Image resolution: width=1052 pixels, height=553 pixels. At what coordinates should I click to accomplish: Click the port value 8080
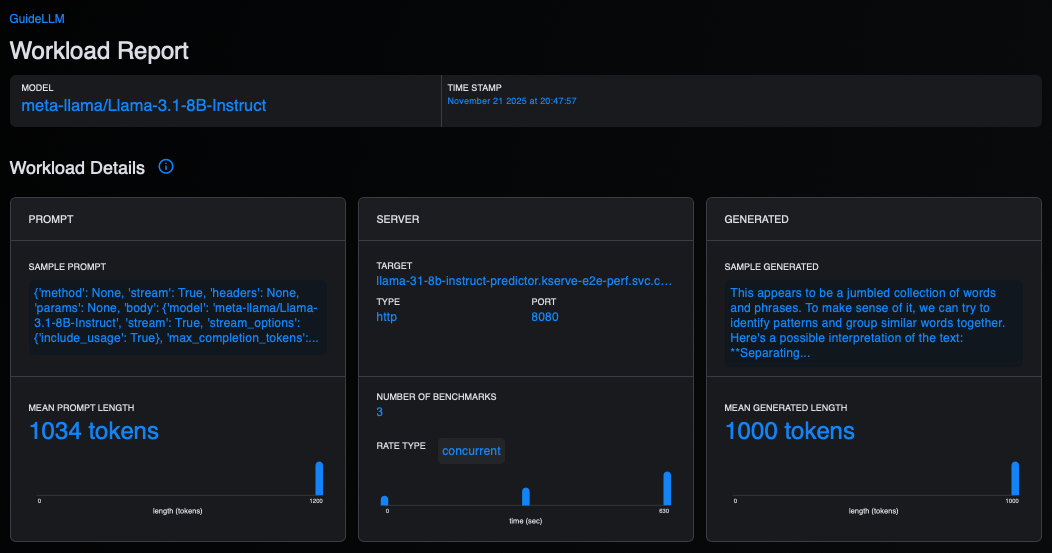[x=544, y=317]
